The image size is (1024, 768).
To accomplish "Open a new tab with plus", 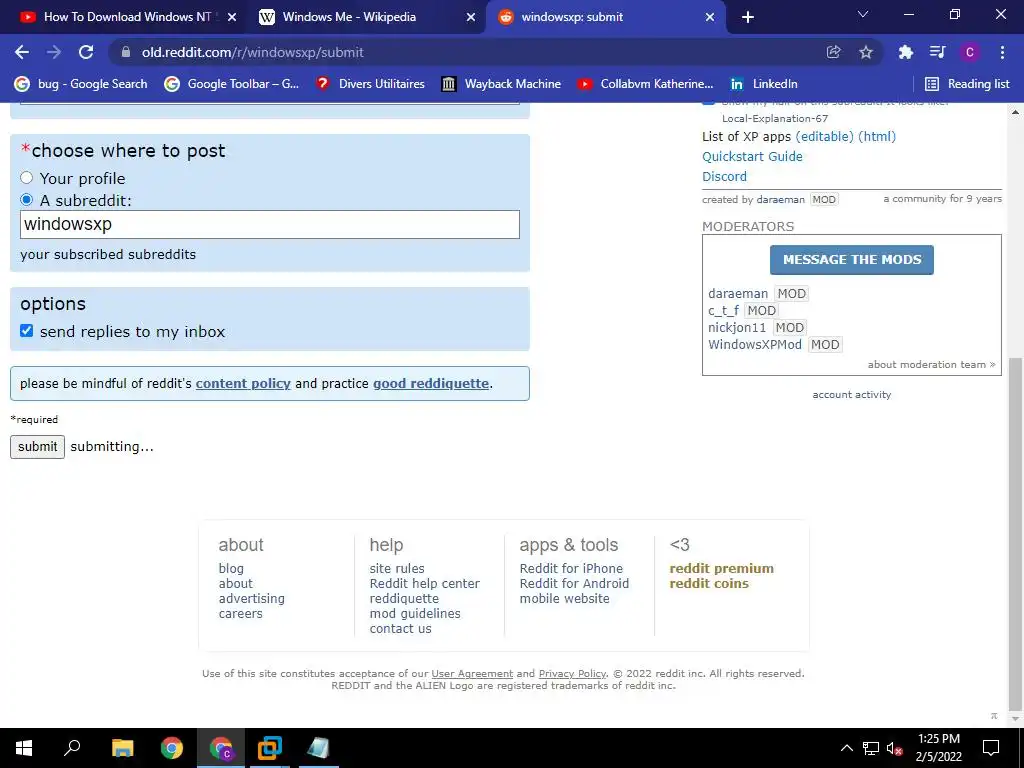I will tap(748, 17).
